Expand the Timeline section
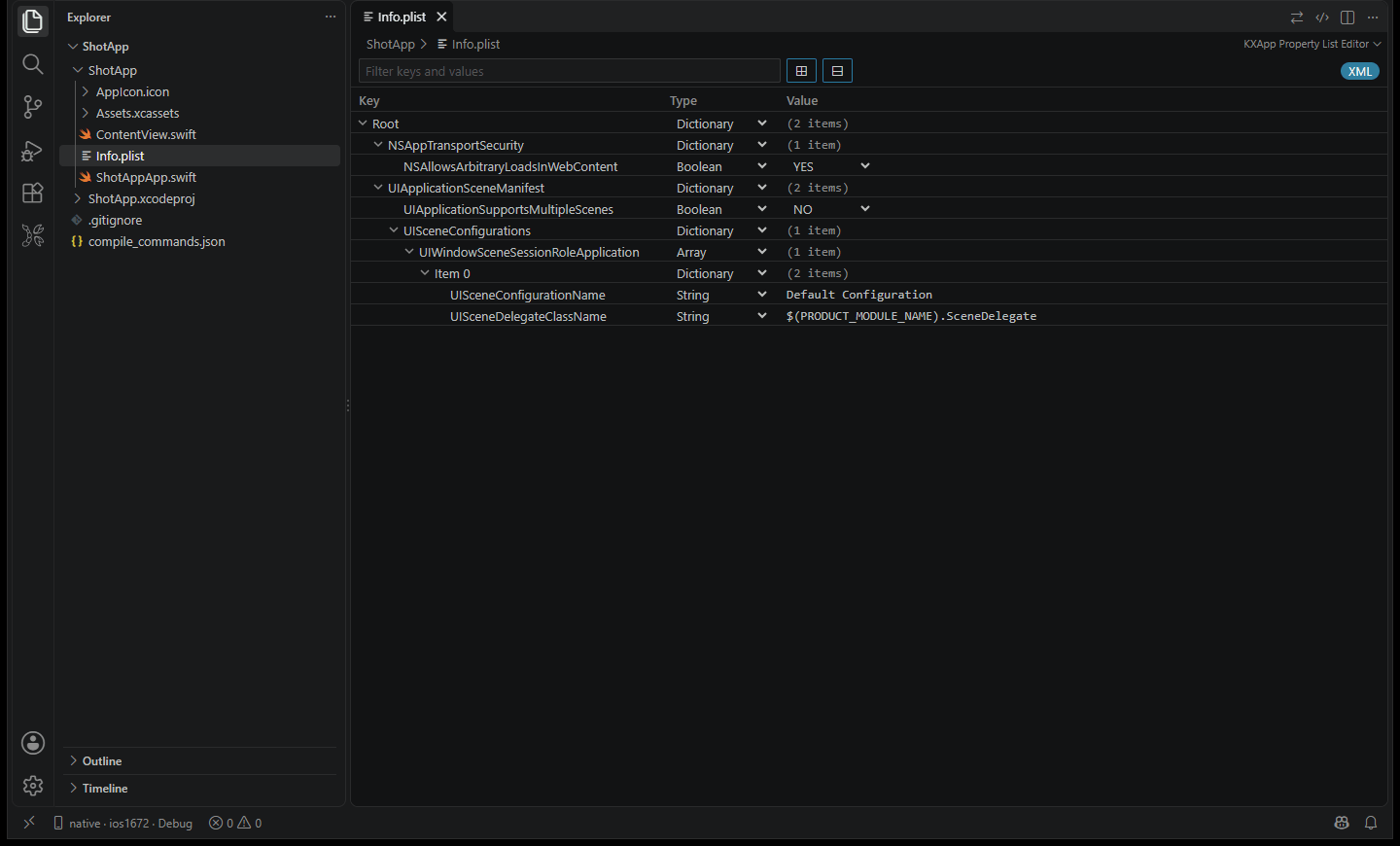 (200, 789)
